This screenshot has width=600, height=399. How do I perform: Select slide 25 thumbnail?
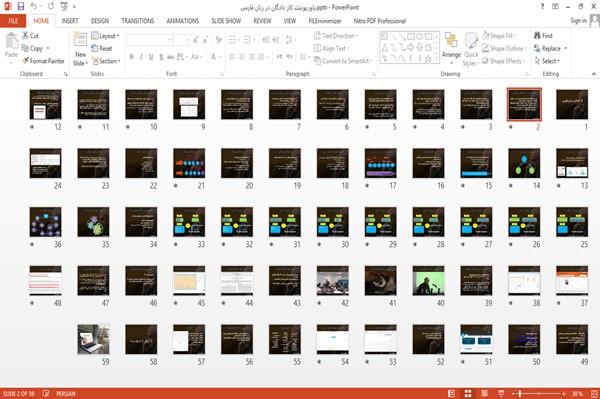tap(572, 222)
